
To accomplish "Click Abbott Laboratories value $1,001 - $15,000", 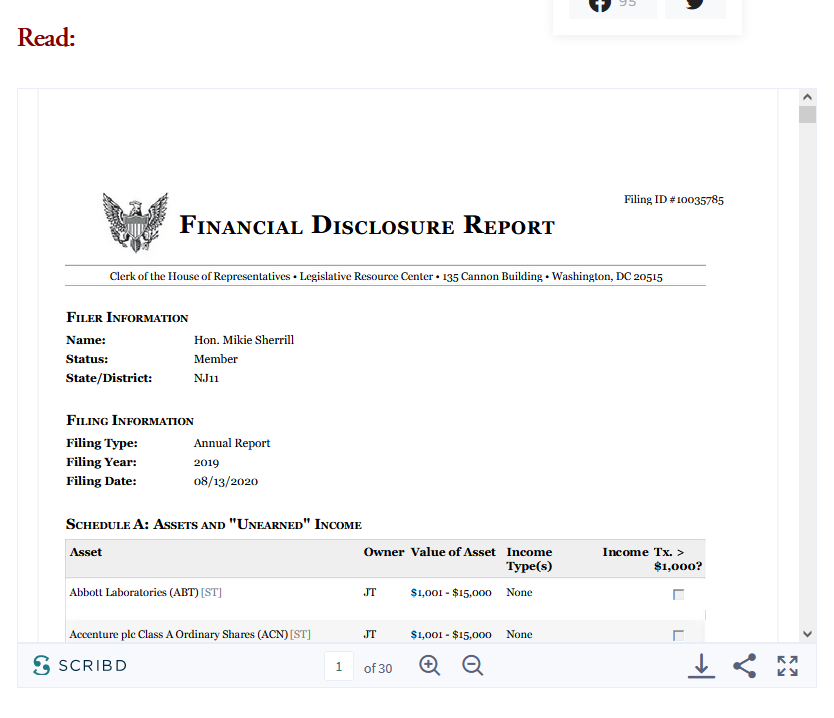I will [x=451, y=592].
